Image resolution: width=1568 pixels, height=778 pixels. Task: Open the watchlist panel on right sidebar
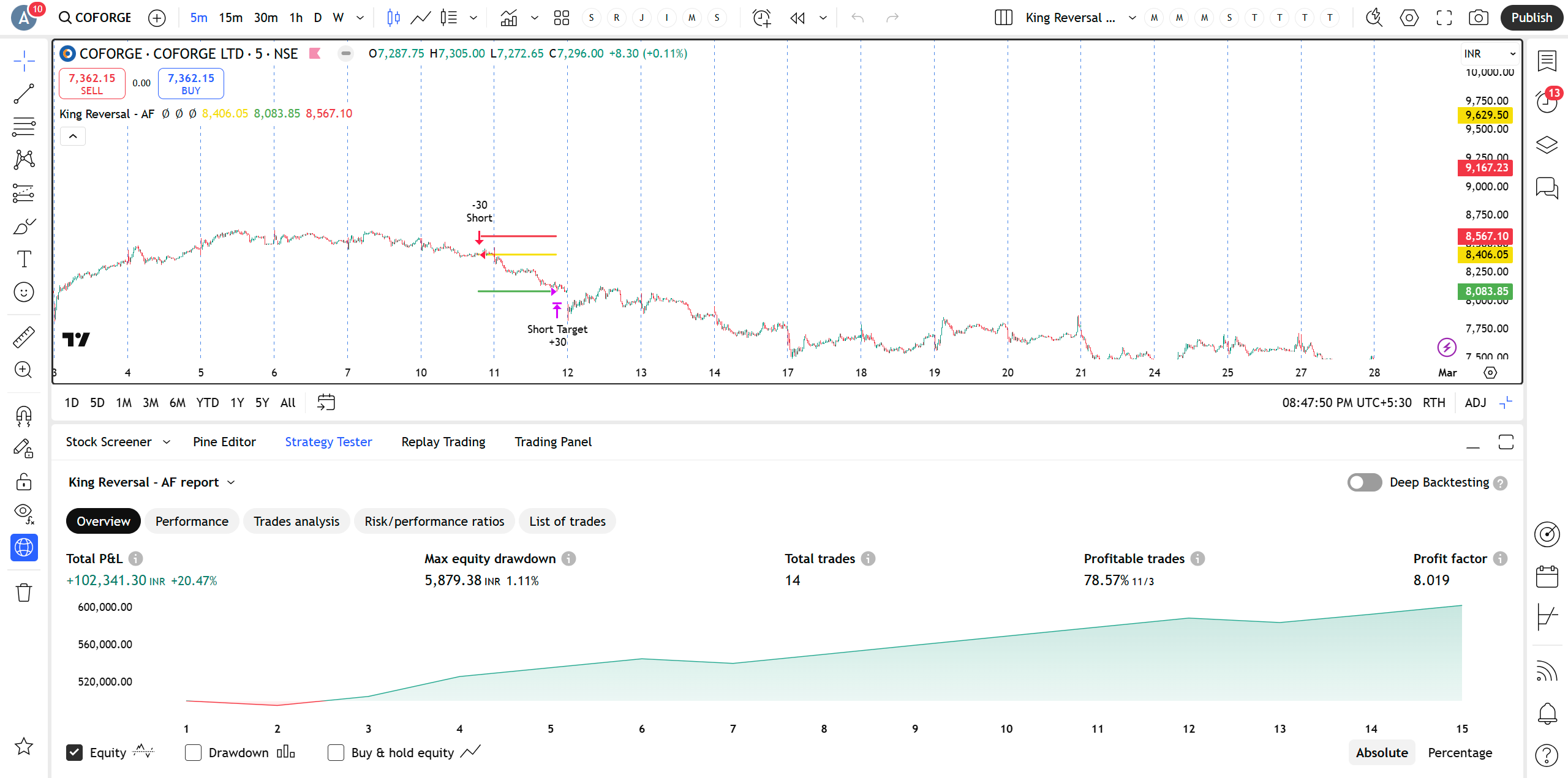click(x=1547, y=61)
